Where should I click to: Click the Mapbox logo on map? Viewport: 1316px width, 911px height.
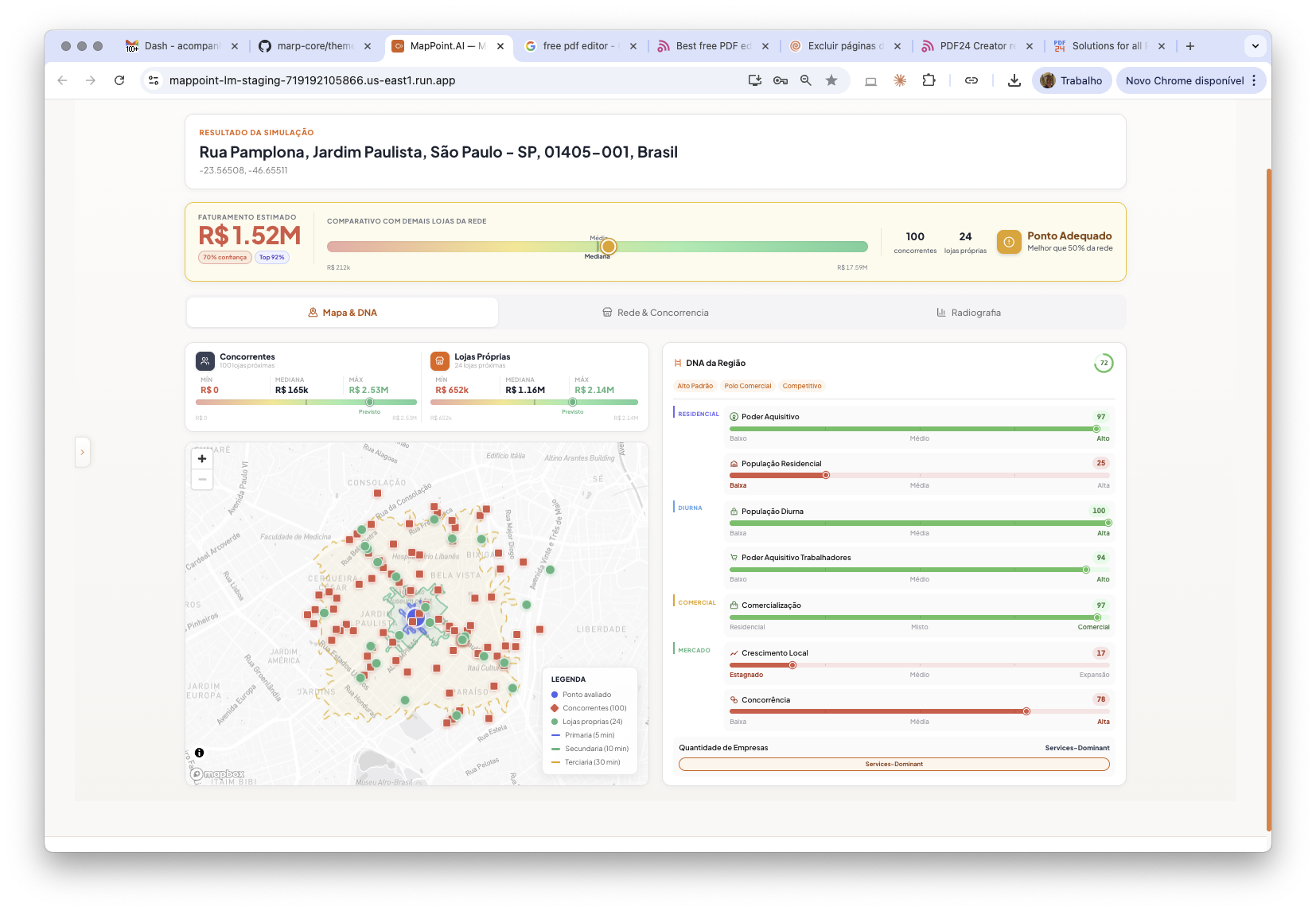point(217,774)
